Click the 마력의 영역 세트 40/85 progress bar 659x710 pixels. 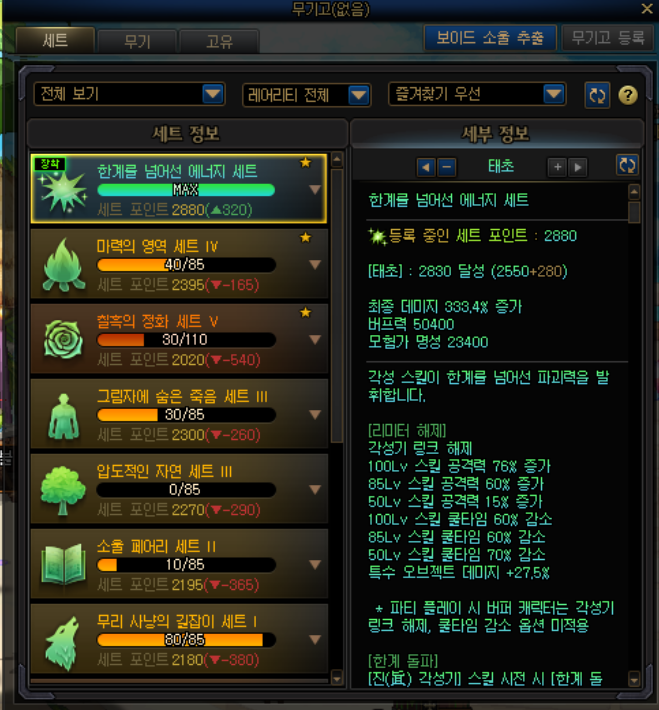point(186,264)
